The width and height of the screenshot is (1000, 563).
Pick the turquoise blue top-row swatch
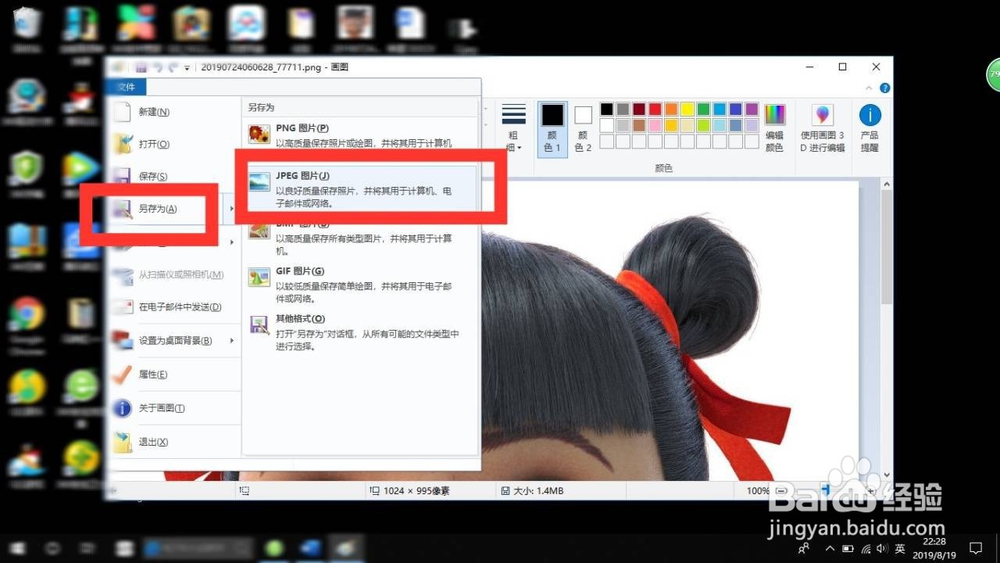click(719, 109)
